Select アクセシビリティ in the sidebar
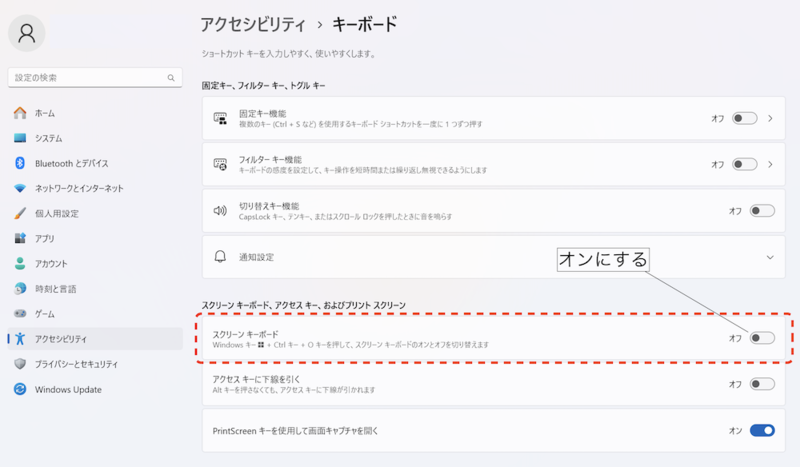800x467 pixels. pos(95,338)
